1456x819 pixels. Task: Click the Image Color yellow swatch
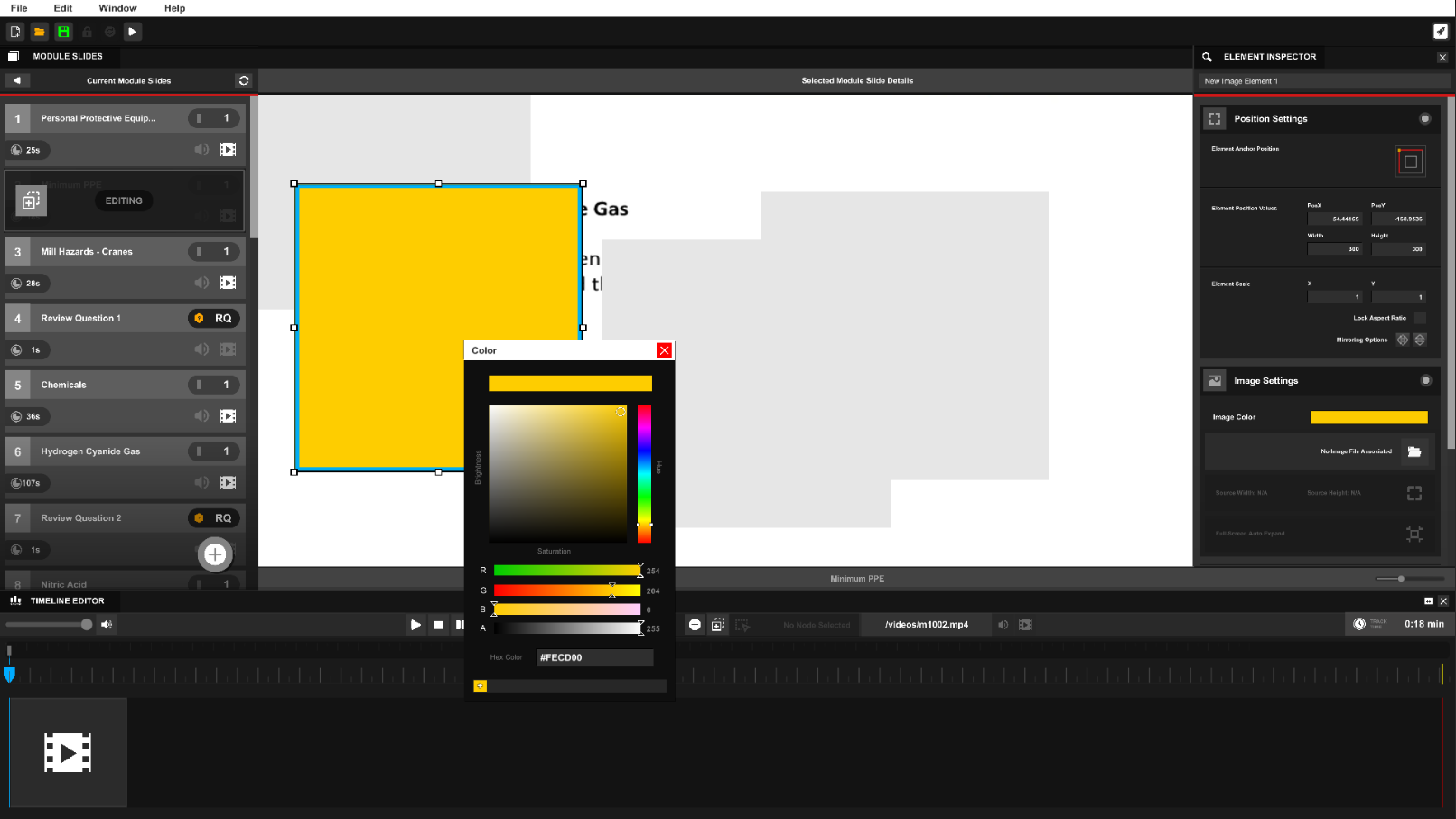(x=1368, y=417)
